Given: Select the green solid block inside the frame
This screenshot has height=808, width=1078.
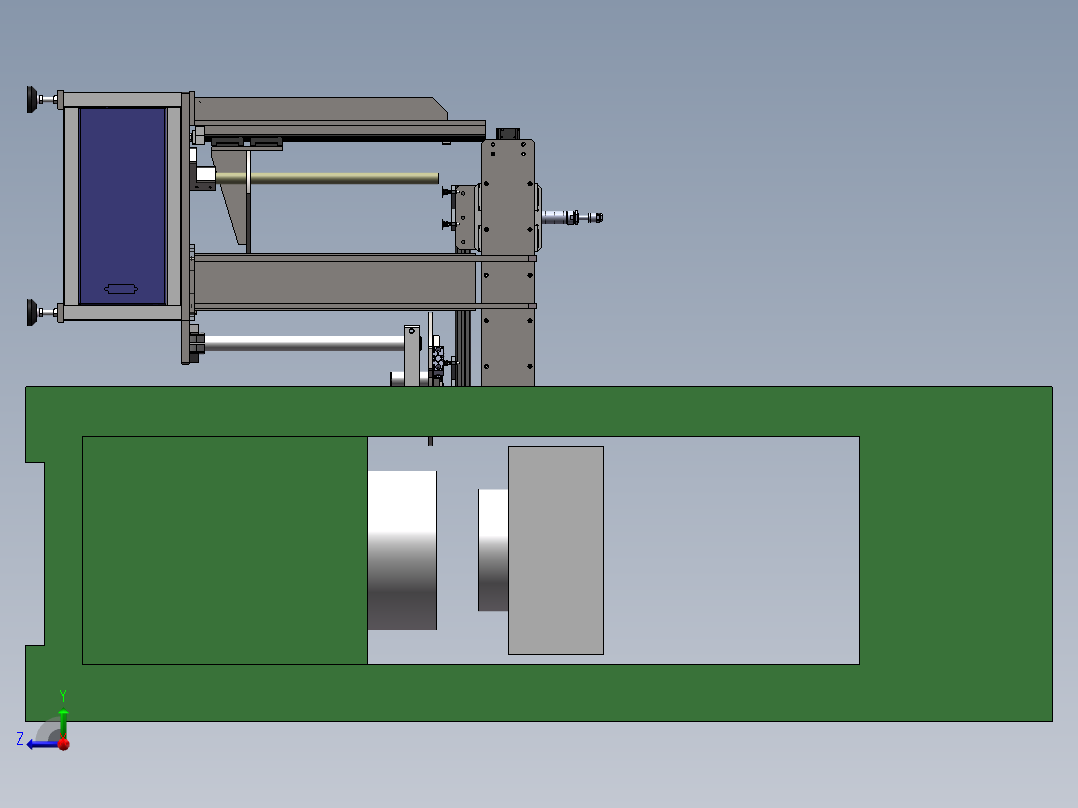Looking at the screenshot, I should pyautogui.click(x=225, y=550).
